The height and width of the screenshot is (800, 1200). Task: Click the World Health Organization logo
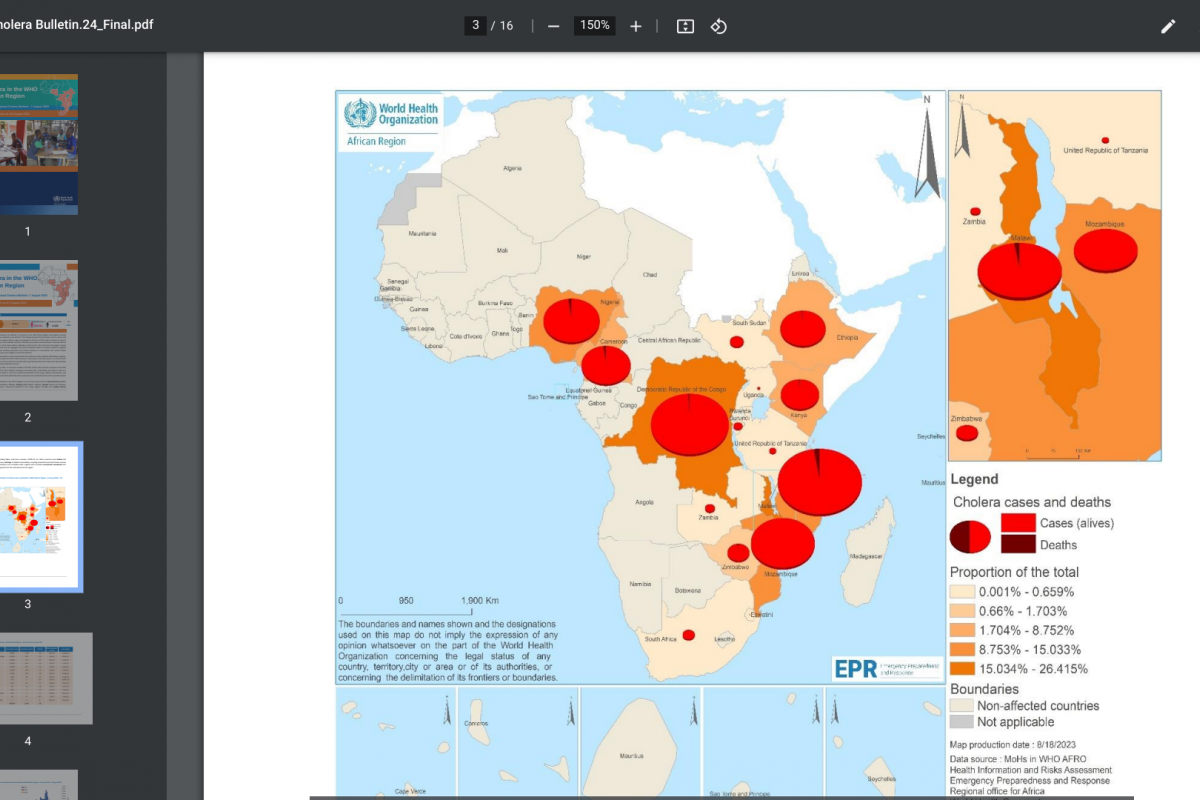pos(391,122)
